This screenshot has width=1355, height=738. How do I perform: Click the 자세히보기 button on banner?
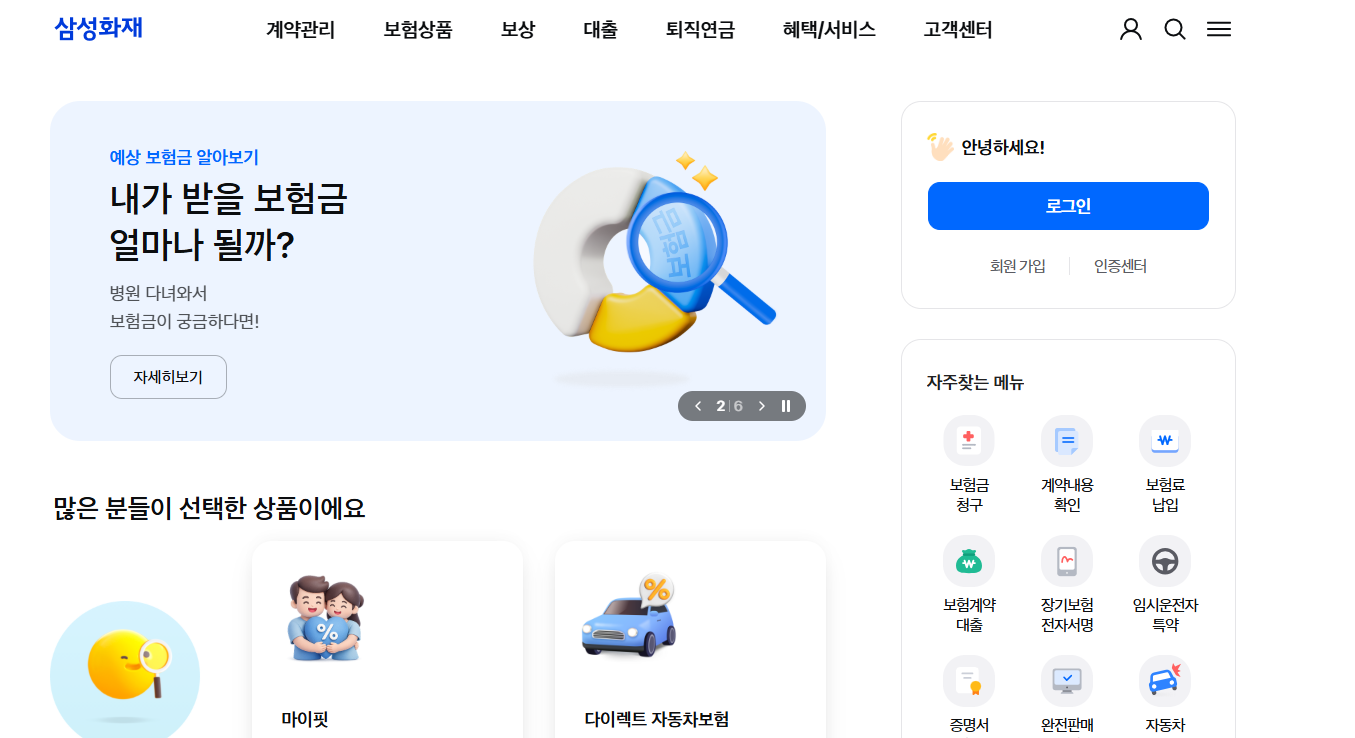[x=168, y=377]
